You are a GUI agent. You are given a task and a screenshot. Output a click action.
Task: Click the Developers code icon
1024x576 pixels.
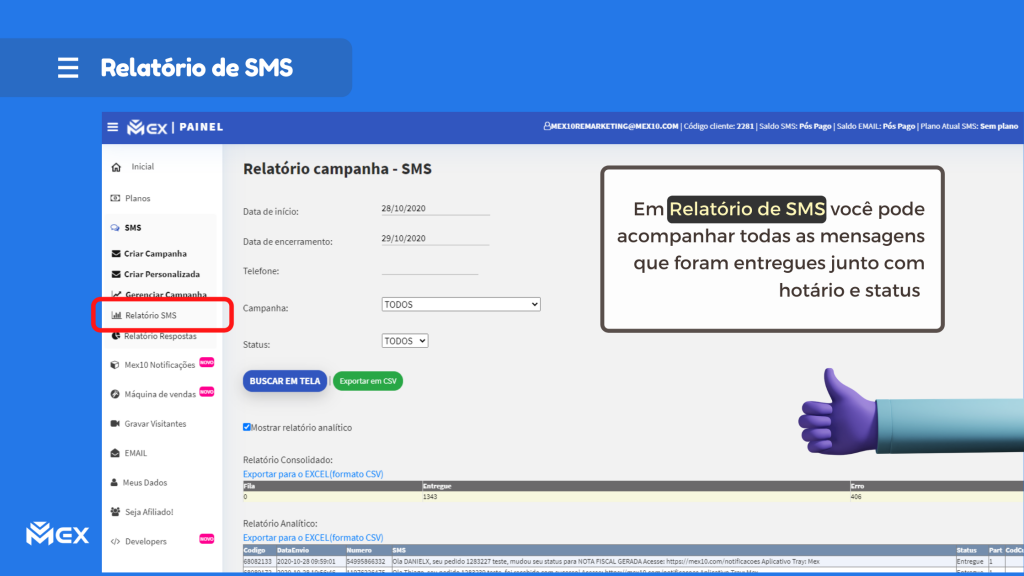point(115,541)
